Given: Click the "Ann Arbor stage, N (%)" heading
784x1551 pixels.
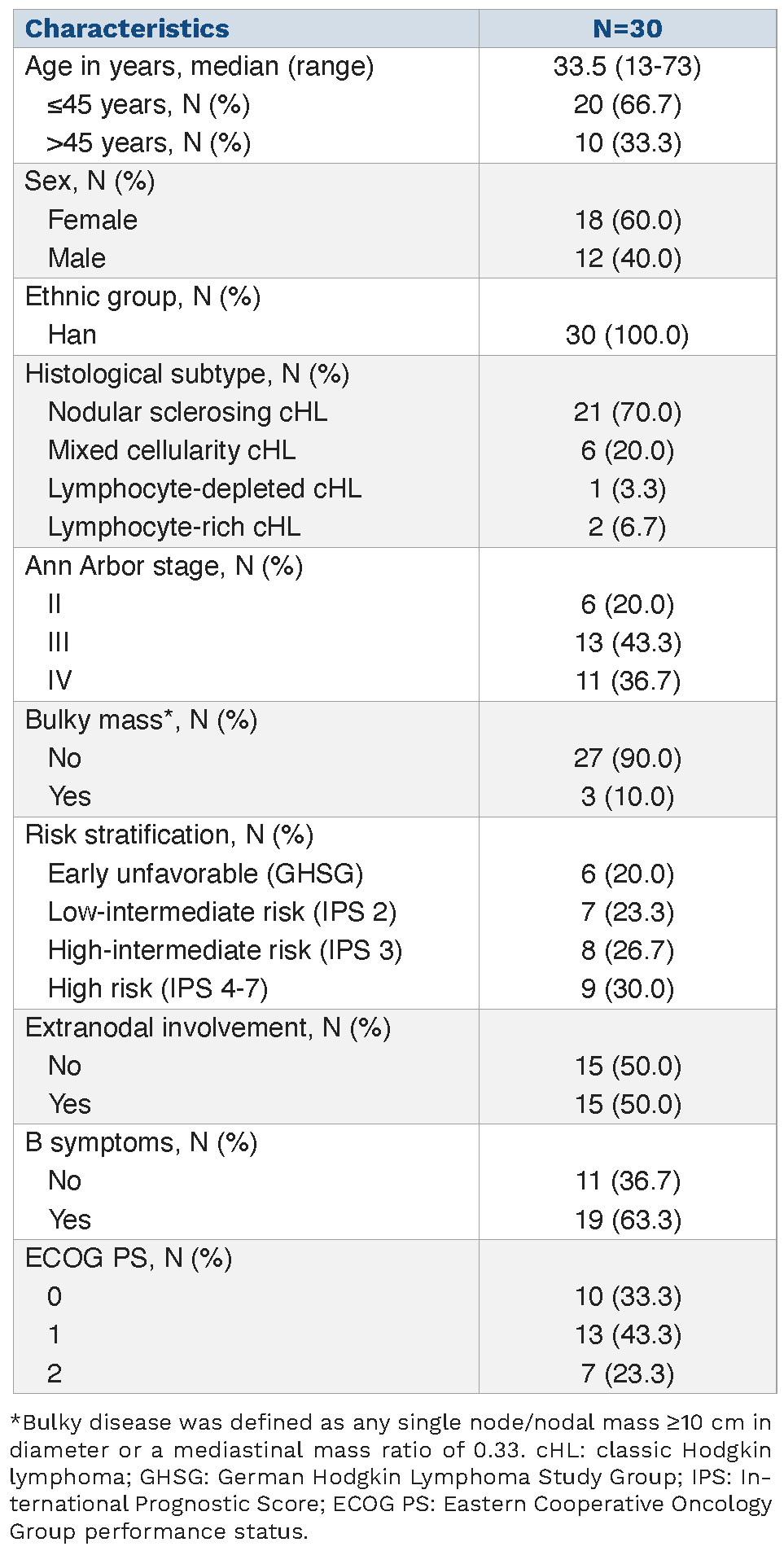Looking at the screenshot, I should pos(164,566).
